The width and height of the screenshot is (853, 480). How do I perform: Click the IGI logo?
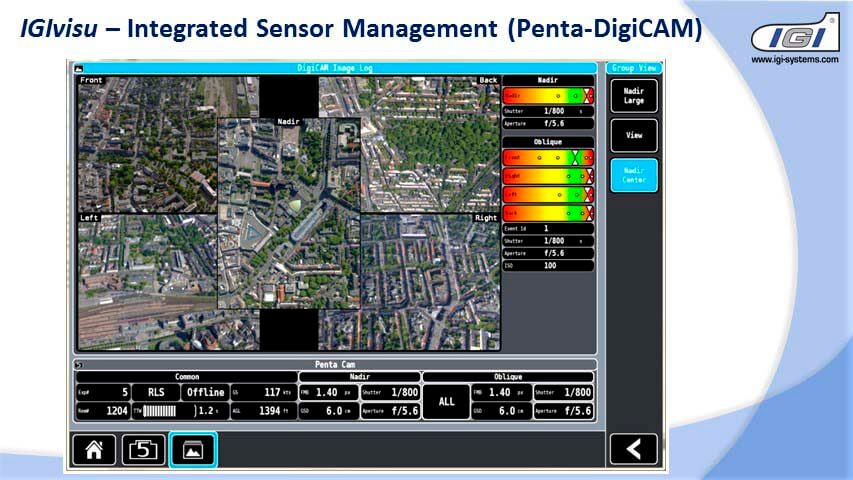[795, 34]
